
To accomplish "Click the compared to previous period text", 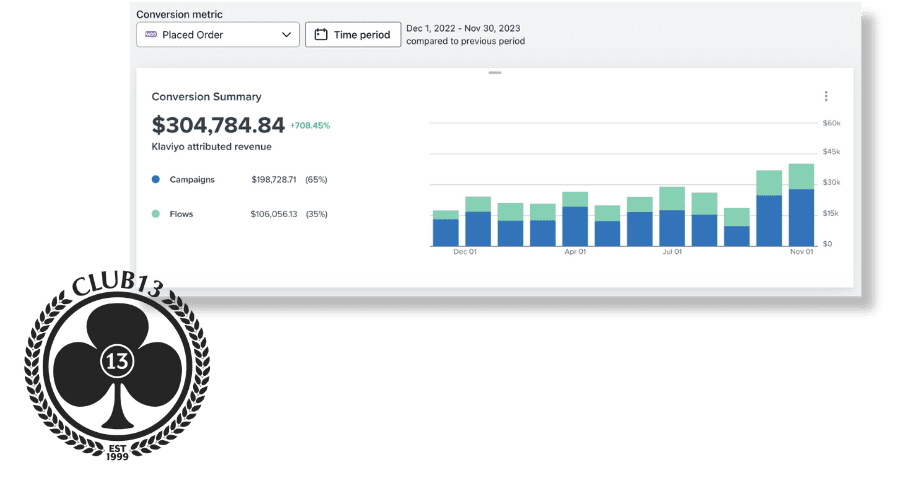I will click(465, 41).
